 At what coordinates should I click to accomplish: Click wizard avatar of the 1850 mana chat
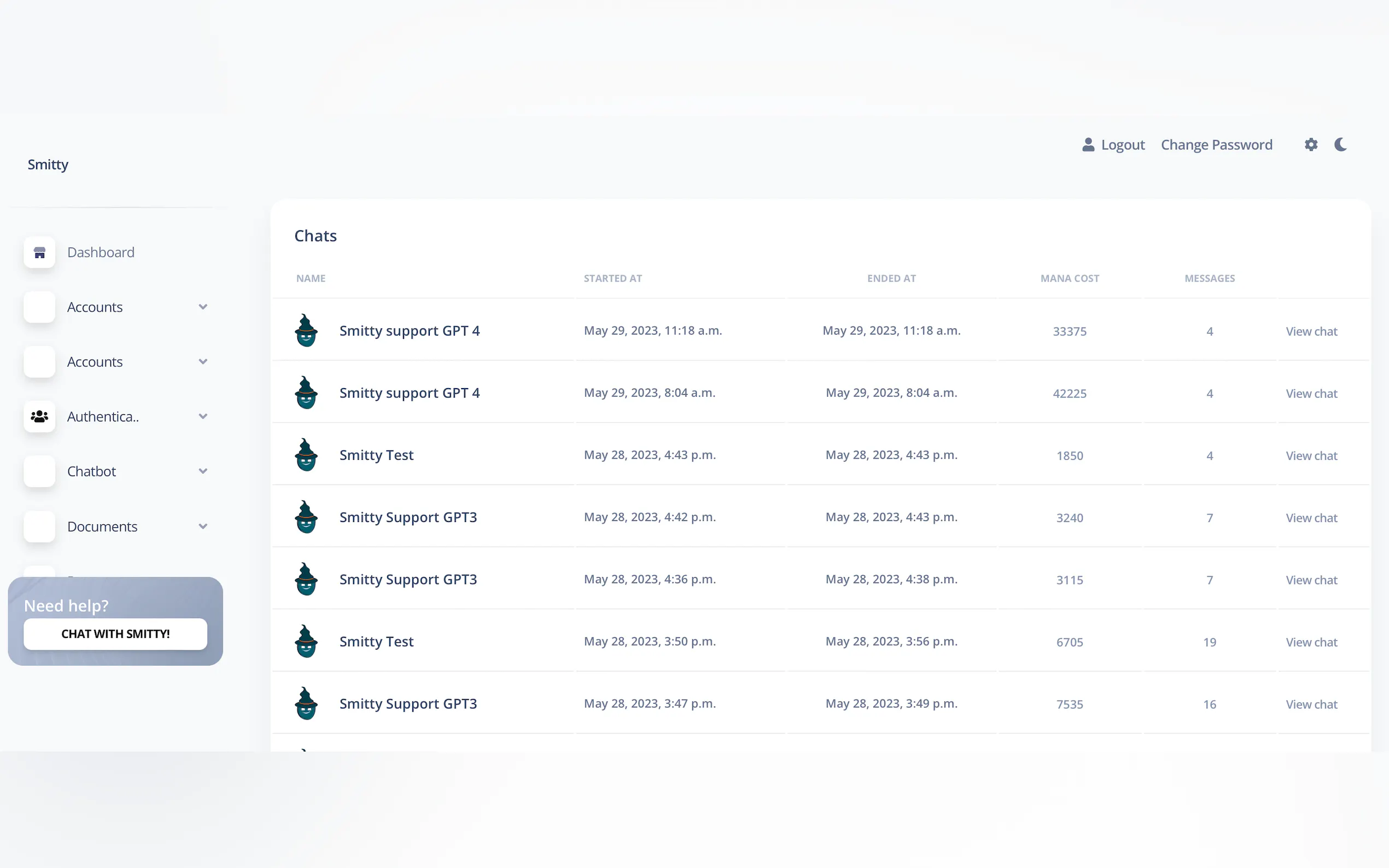point(306,455)
